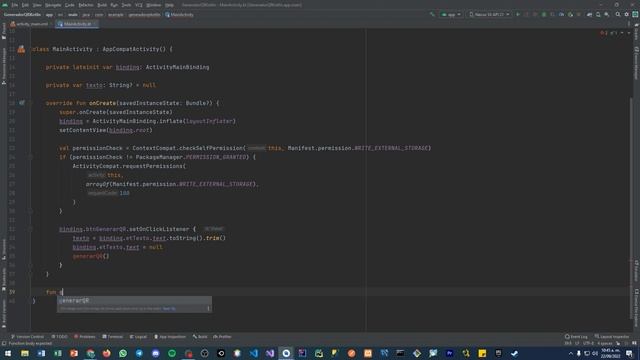Click the Attach Debugger to Android Process icon
Image resolution: width=640 pixels, height=360 pixels.
571,14
